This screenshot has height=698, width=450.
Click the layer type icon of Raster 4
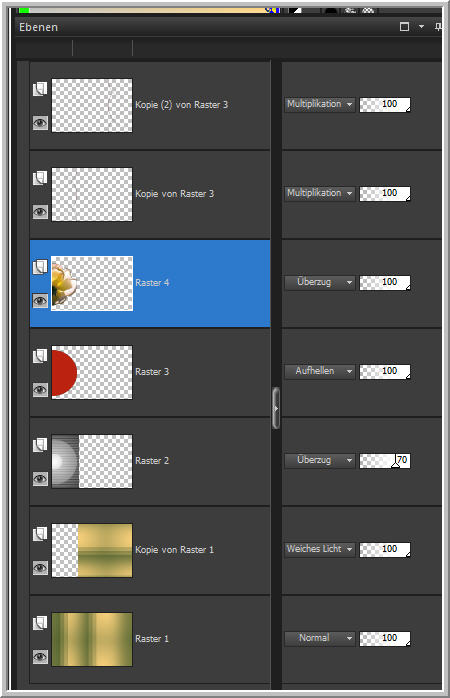click(40, 267)
